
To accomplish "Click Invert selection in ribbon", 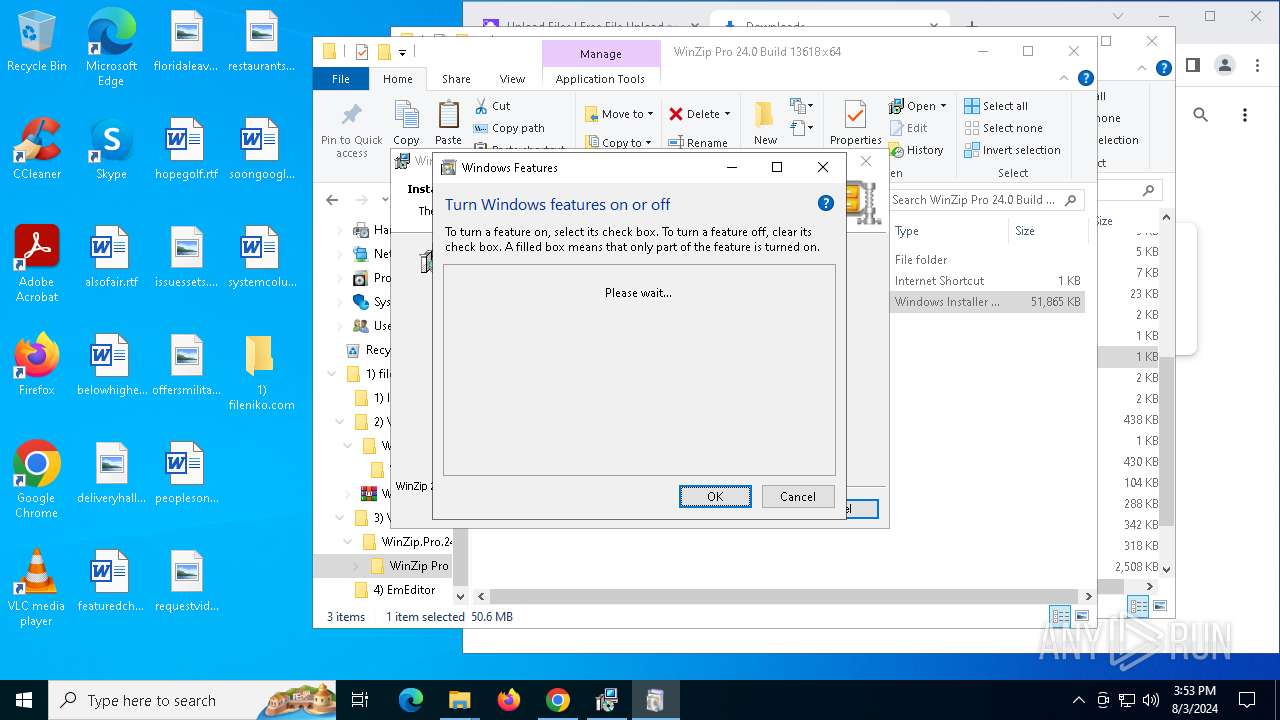I will (1012, 150).
